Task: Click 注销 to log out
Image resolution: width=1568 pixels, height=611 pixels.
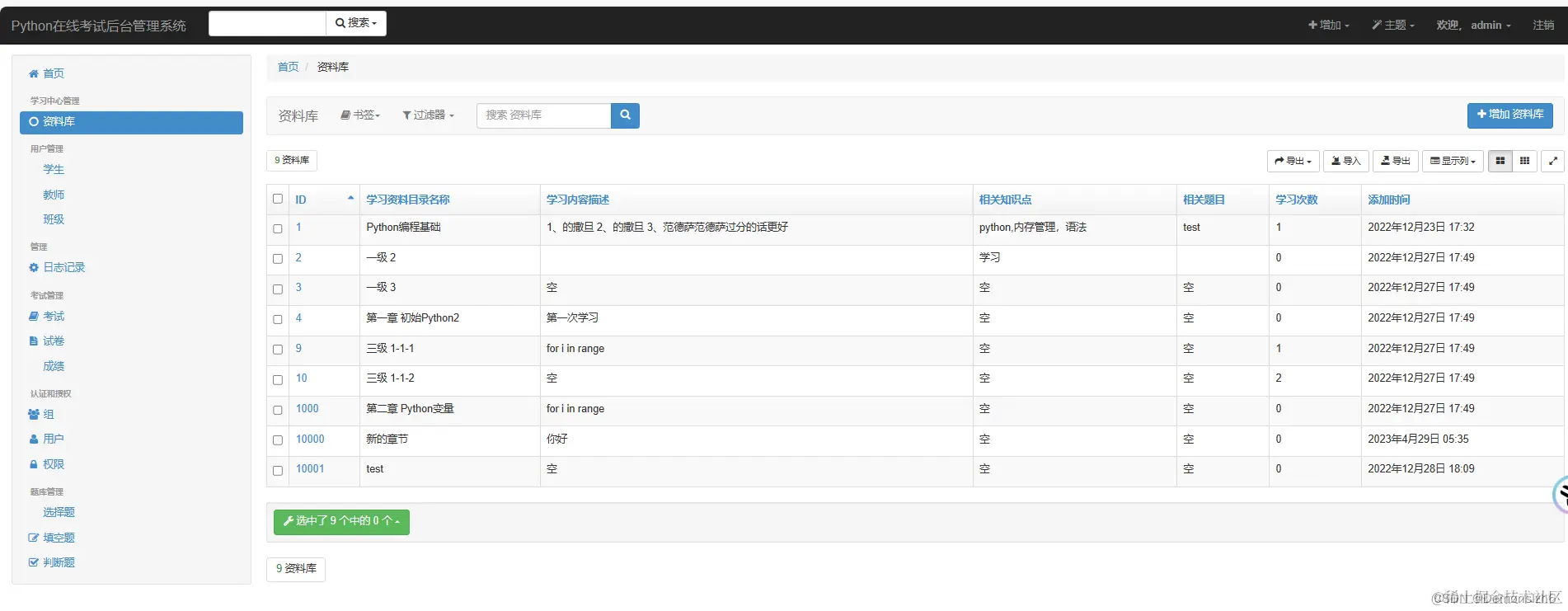Action: click(x=1543, y=26)
